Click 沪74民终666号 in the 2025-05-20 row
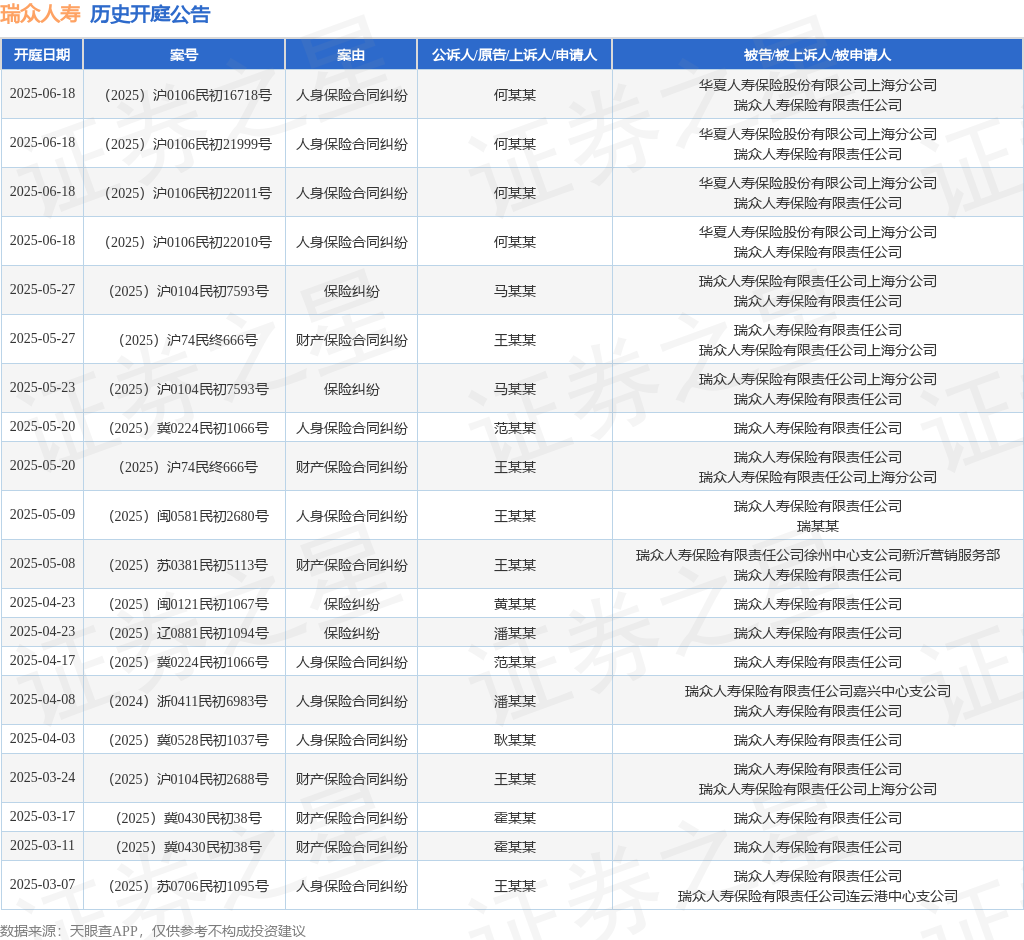This screenshot has width=1024, height=940. pos(188,467)
